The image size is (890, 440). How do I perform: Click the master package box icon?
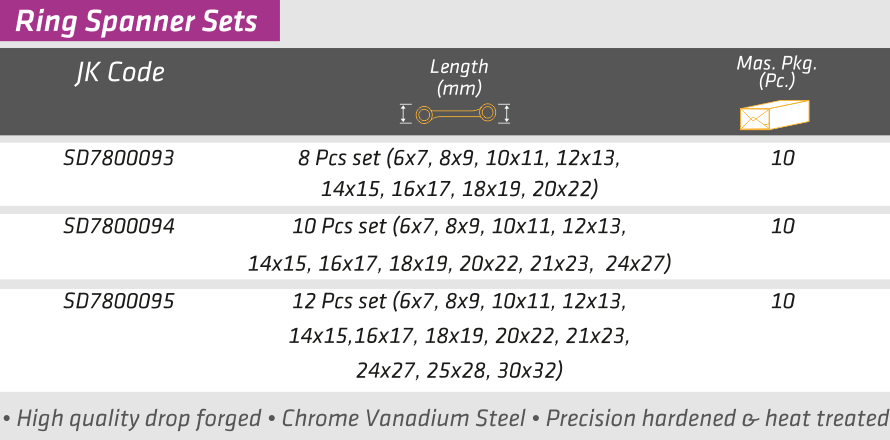777,113
